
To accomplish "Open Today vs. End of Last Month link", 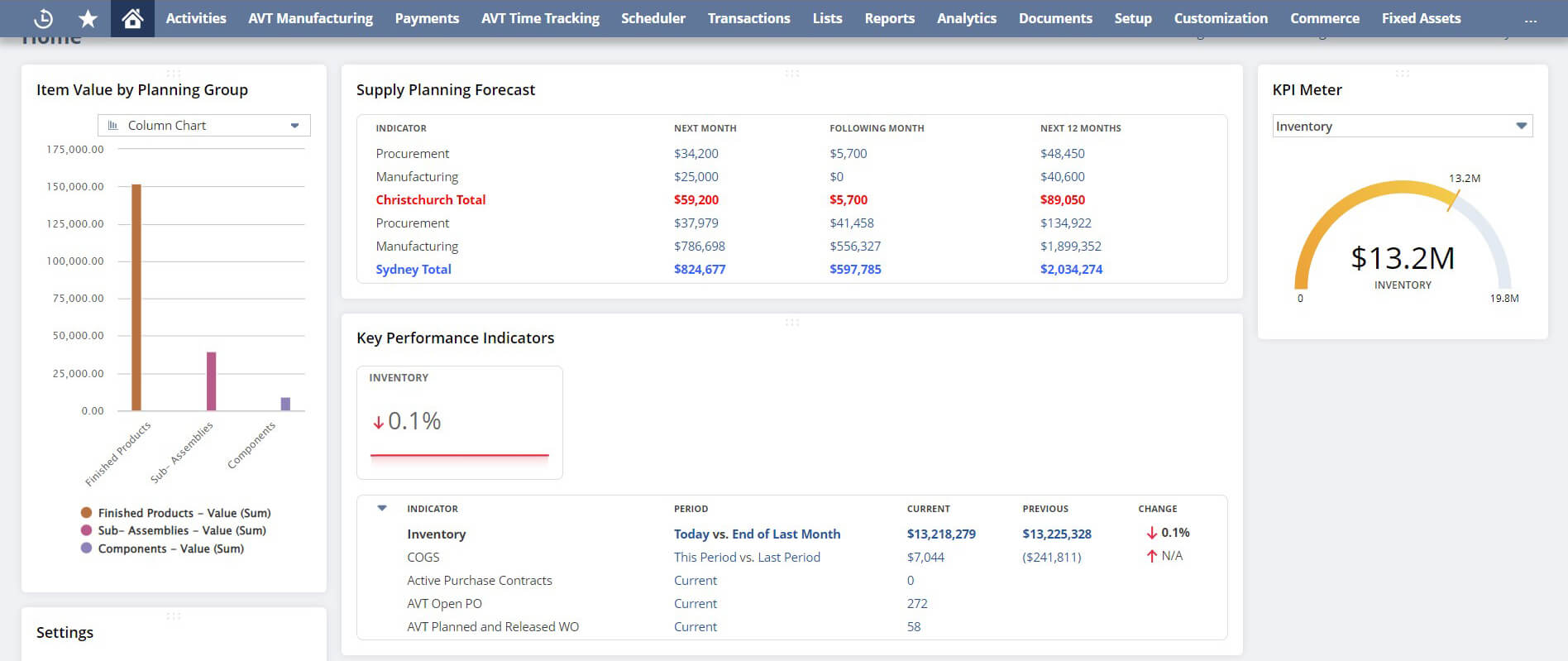I will pos(757,534).
